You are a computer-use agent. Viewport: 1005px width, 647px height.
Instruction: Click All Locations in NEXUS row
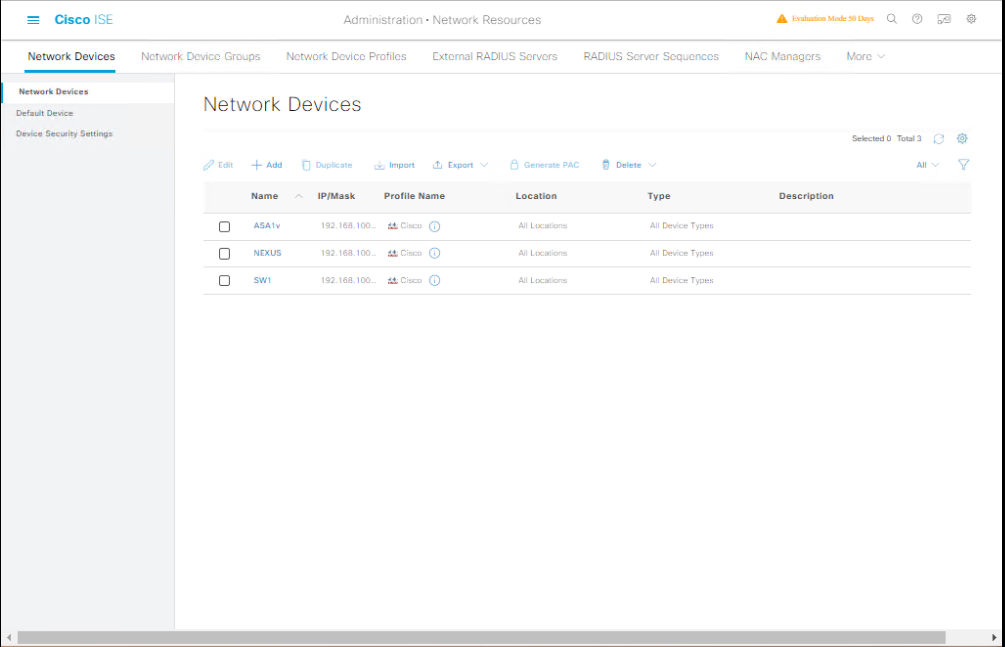point(543,253)
